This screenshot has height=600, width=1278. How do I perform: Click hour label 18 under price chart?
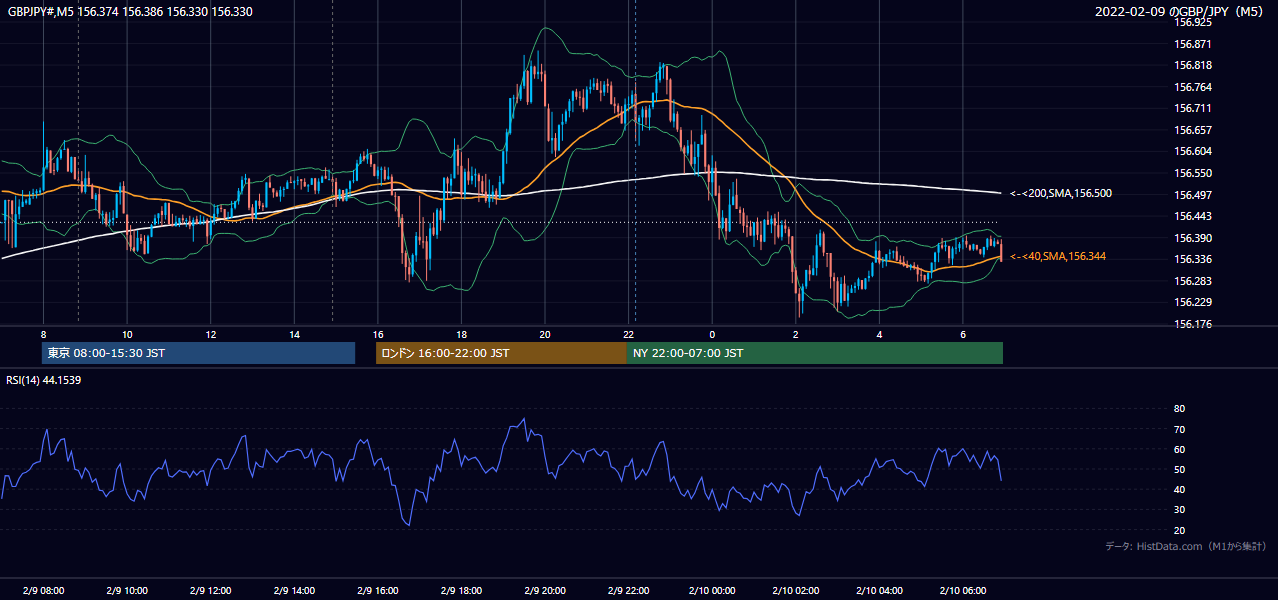[x=461, y=334]
